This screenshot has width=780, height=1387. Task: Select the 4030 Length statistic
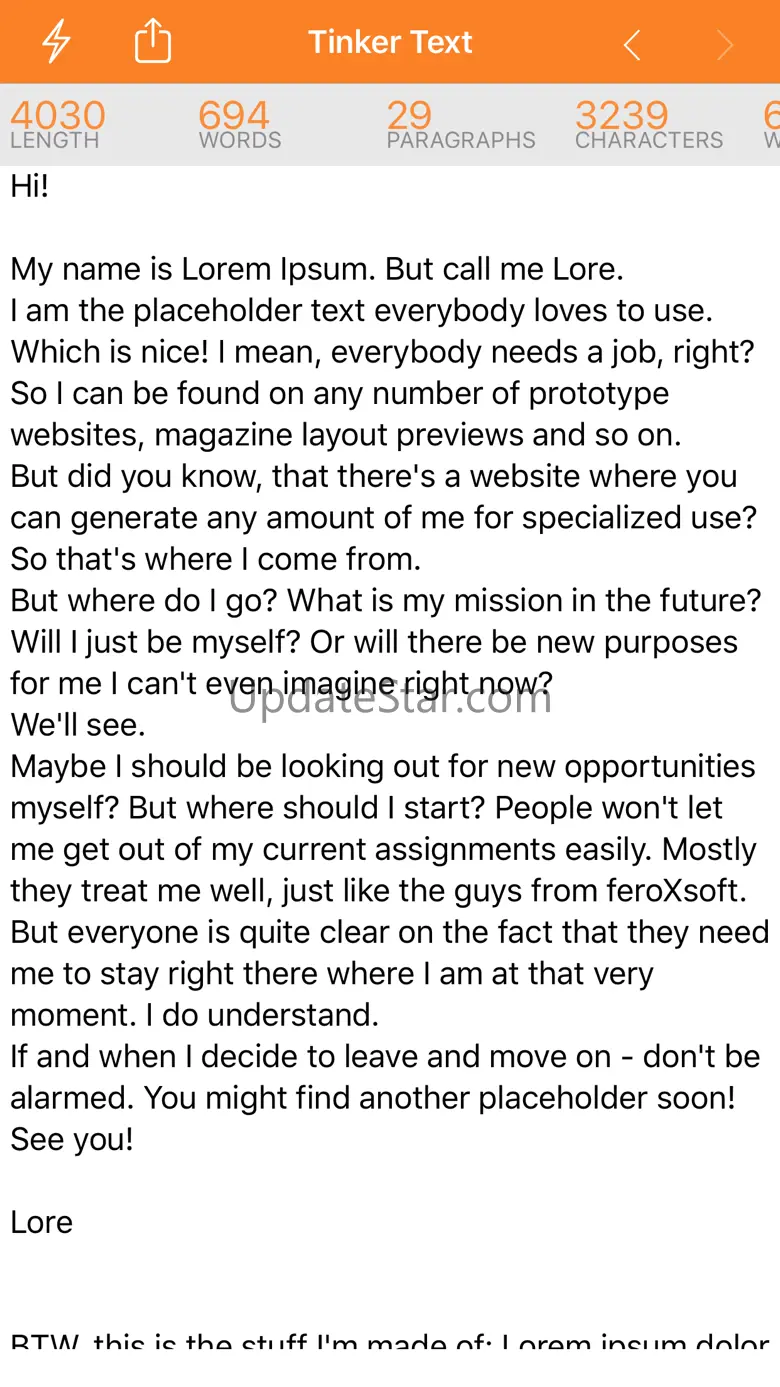[x=57, y=125]
